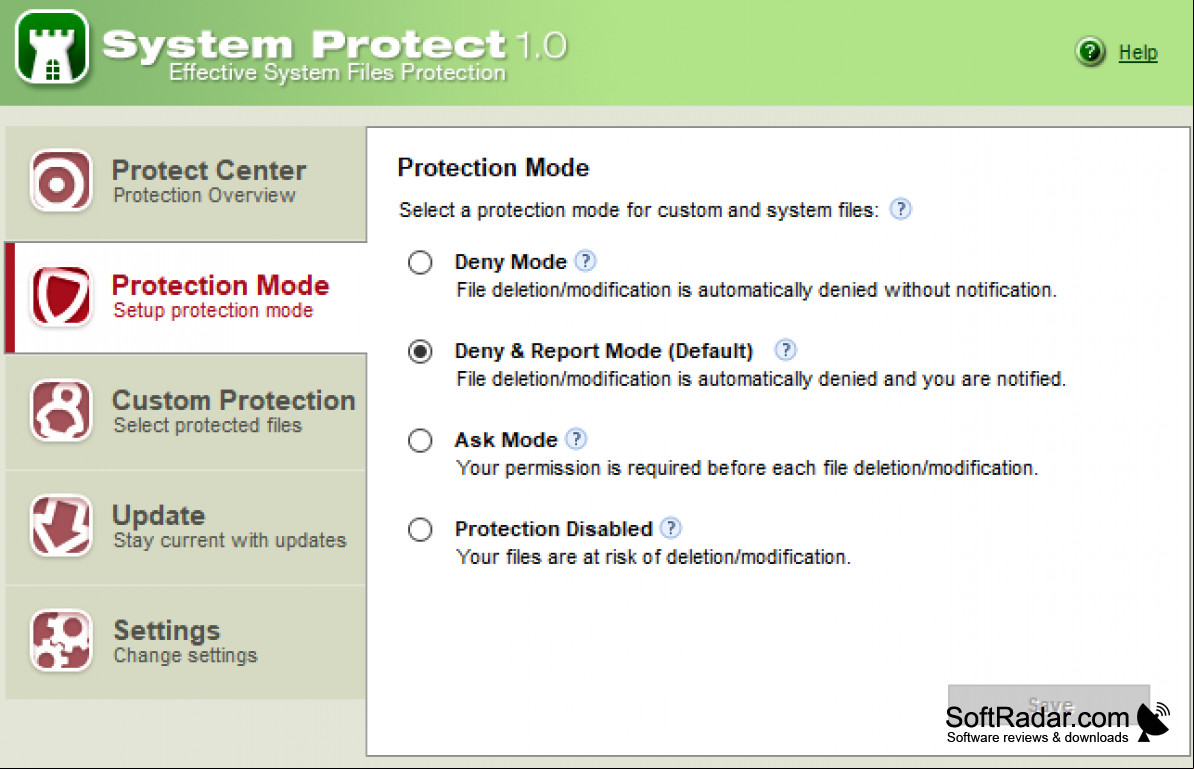Open the Settings tab
This screenshot has width=1194, height=769.
click(186, 642)
